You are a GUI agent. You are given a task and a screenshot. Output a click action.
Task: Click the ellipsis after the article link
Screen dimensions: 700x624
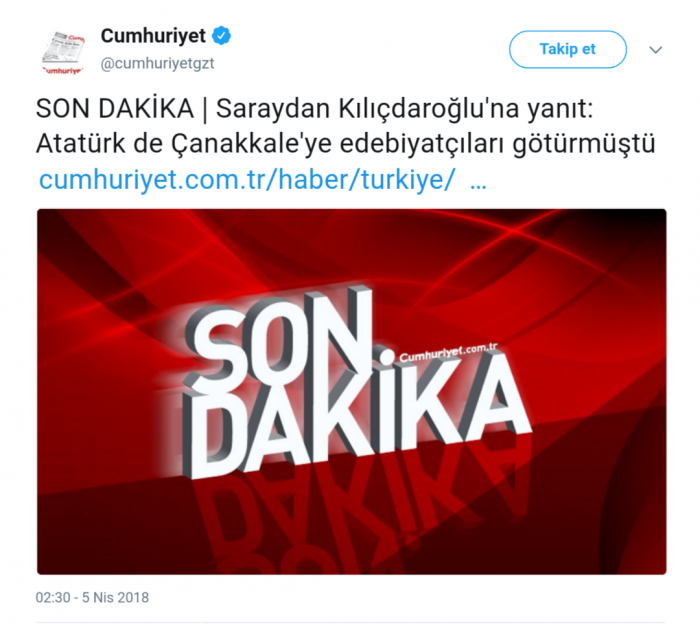[479, 185]
